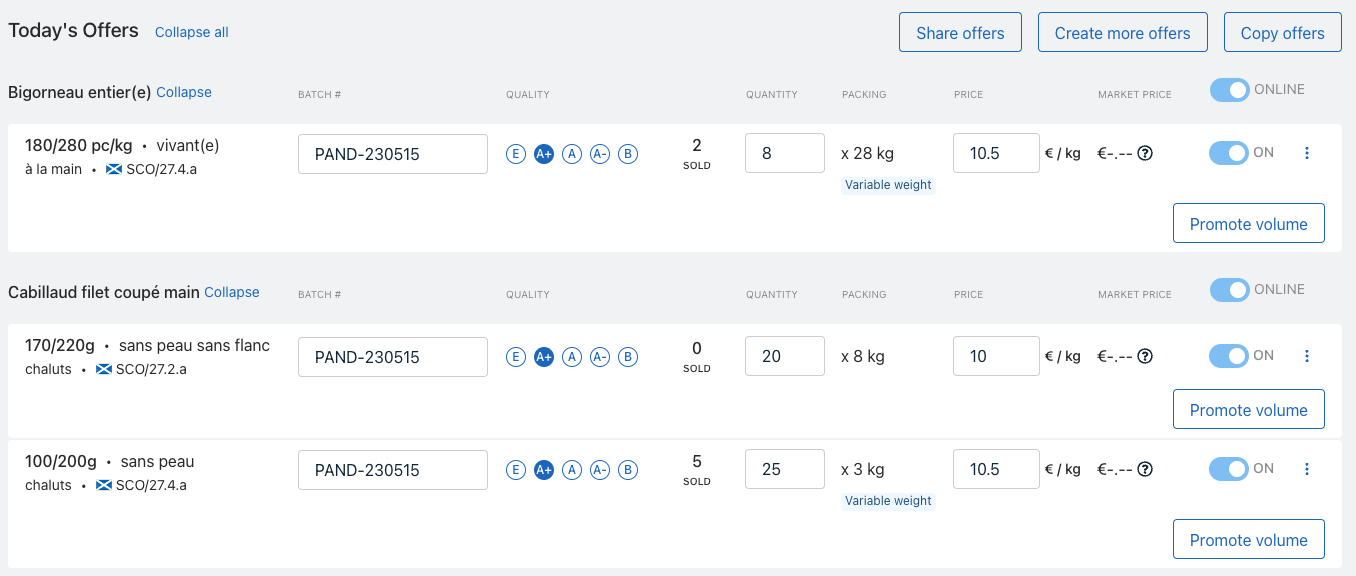Collapse the Bigorneau entier(e) section

pyautogui.click(x=184, y=92)
